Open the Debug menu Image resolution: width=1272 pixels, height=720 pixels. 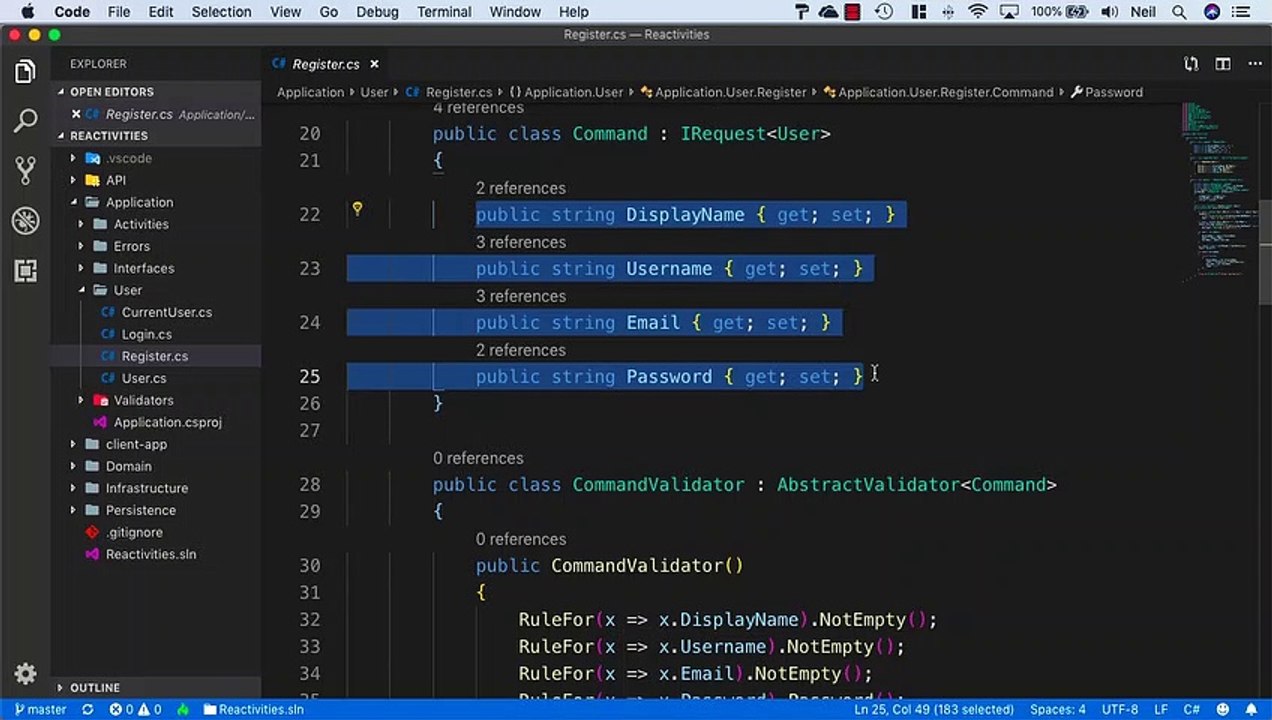point(377,12)
